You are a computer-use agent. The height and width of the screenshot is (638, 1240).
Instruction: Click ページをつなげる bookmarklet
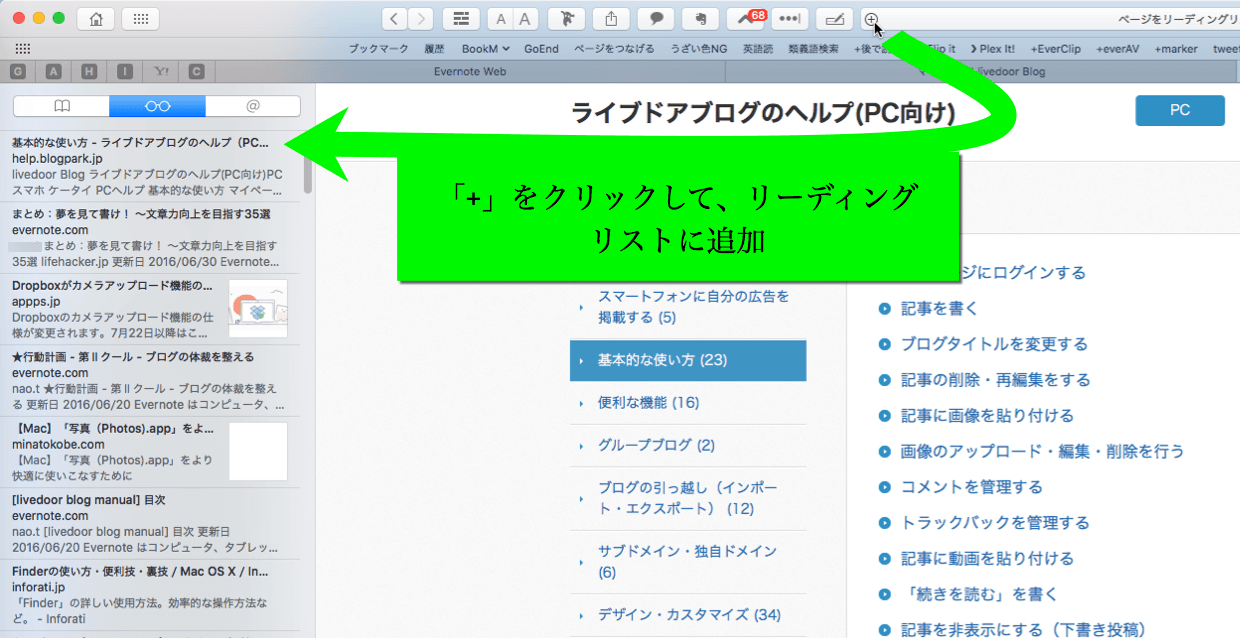click(614, 48)
